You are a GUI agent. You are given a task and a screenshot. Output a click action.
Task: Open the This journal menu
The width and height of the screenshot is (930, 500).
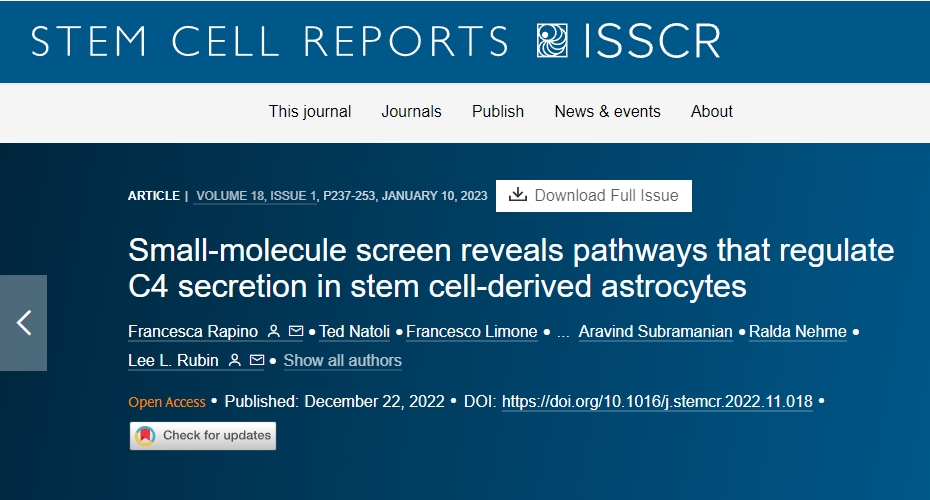310,112
